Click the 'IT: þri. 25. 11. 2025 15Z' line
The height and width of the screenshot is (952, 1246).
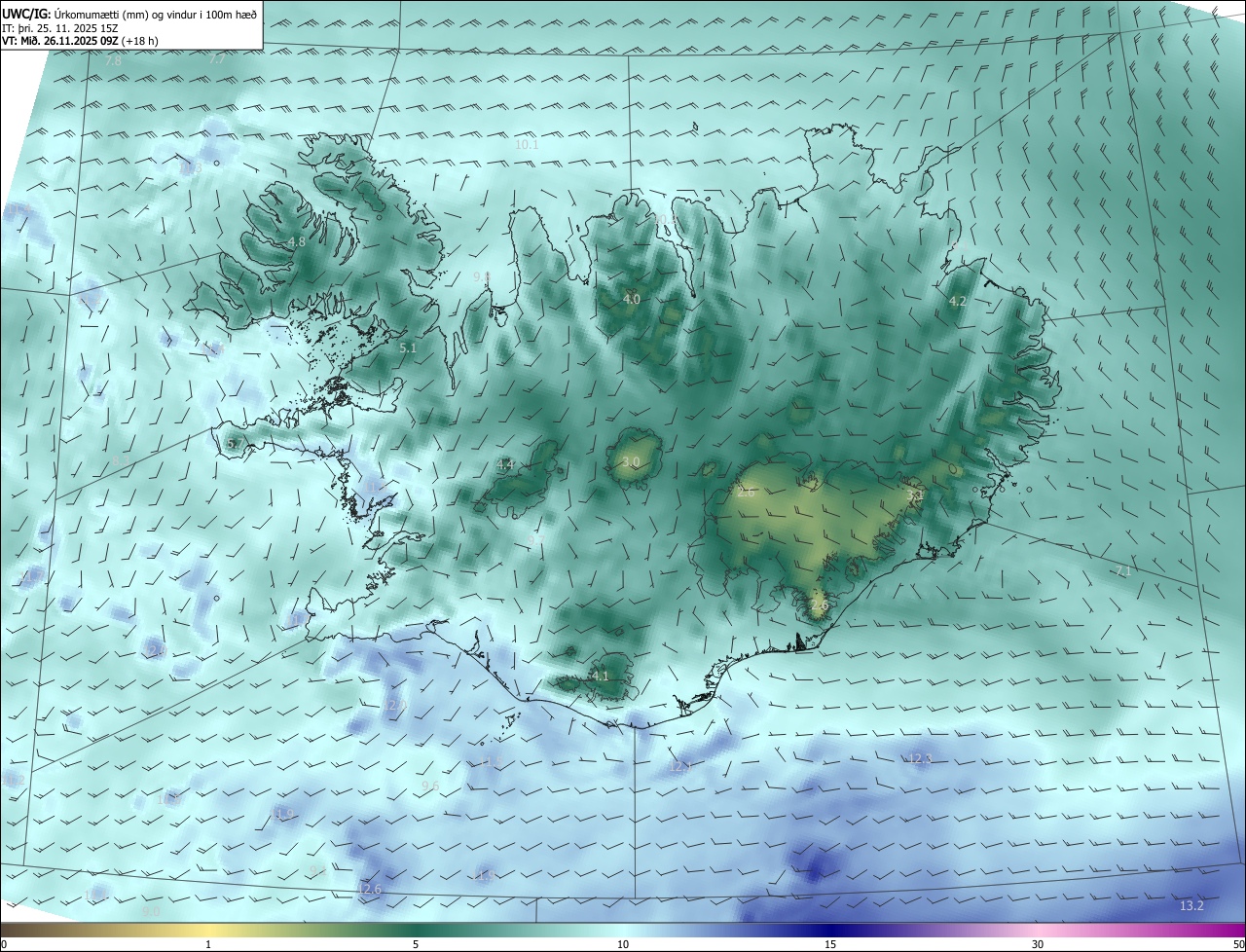[59, 28]
